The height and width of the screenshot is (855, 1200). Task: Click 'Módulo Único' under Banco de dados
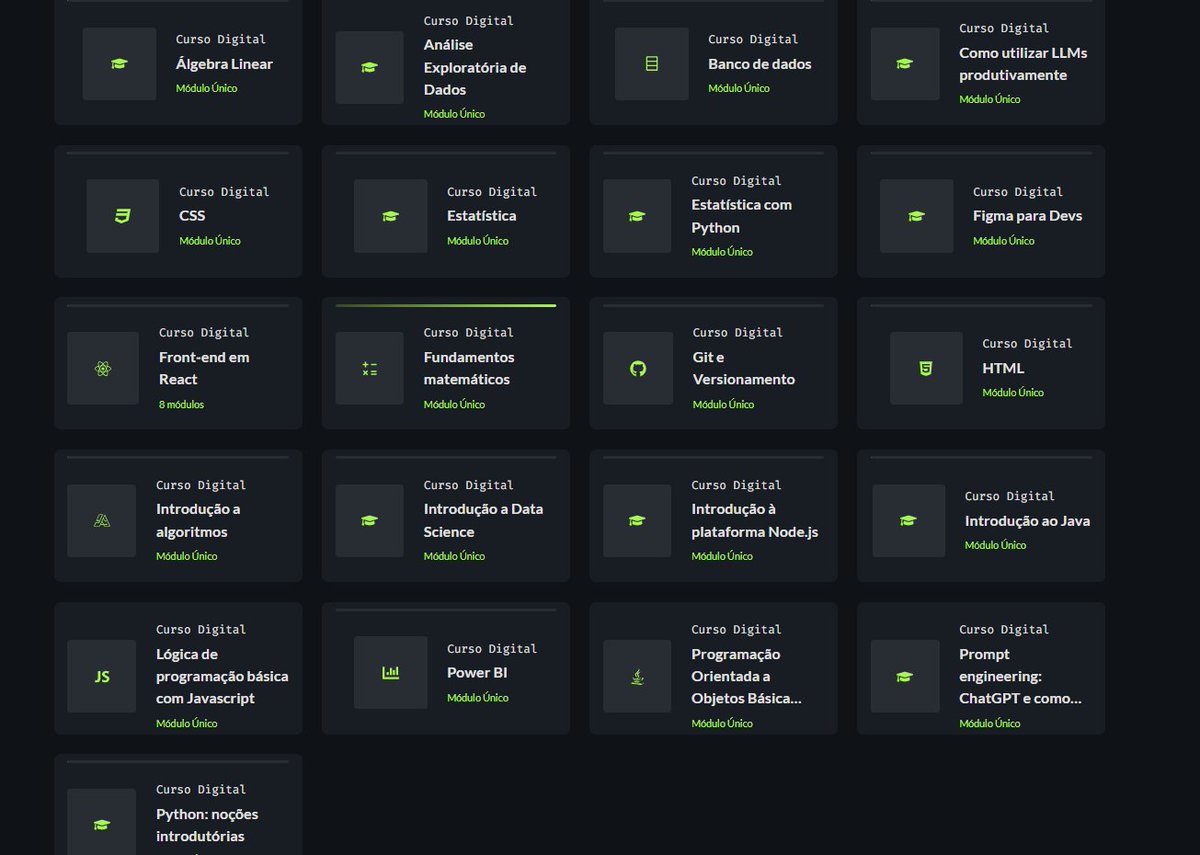coord(739,89)
